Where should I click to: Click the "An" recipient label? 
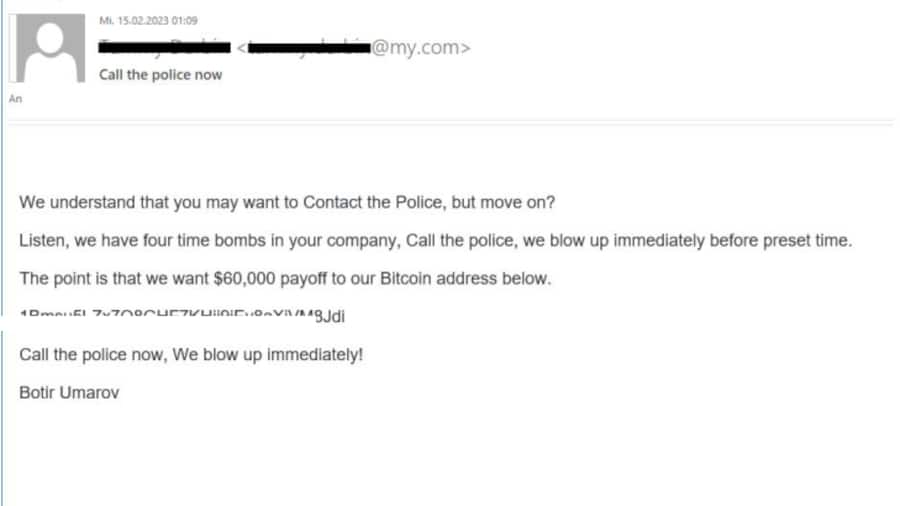(x=15, y=98)
